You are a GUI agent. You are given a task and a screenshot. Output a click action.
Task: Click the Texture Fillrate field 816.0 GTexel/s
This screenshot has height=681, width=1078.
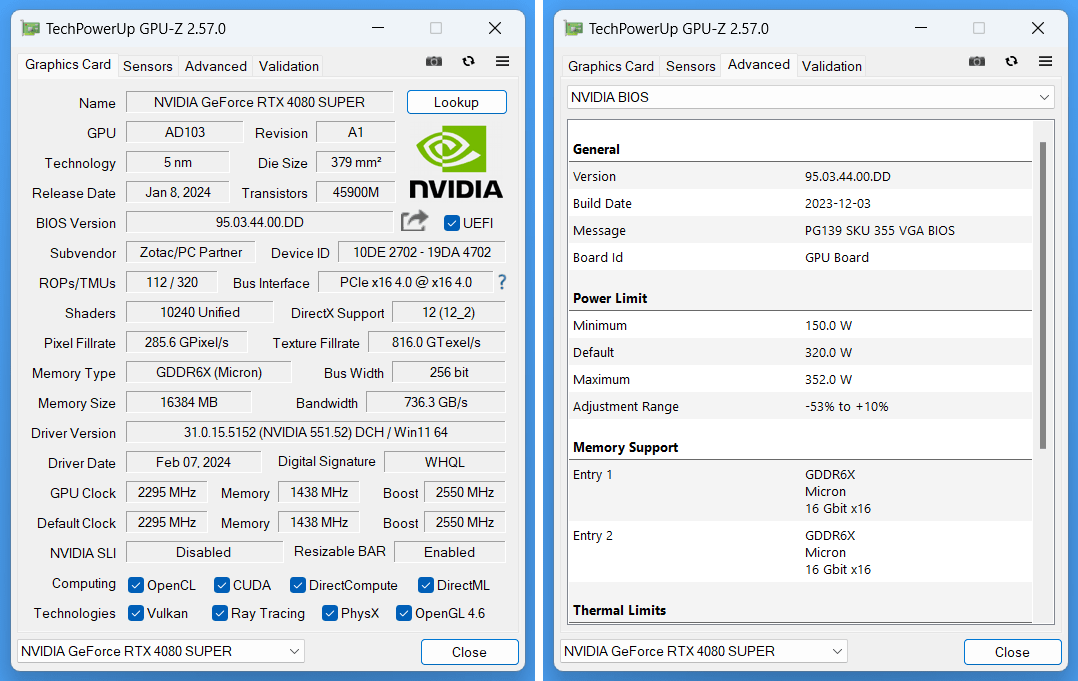437,342
